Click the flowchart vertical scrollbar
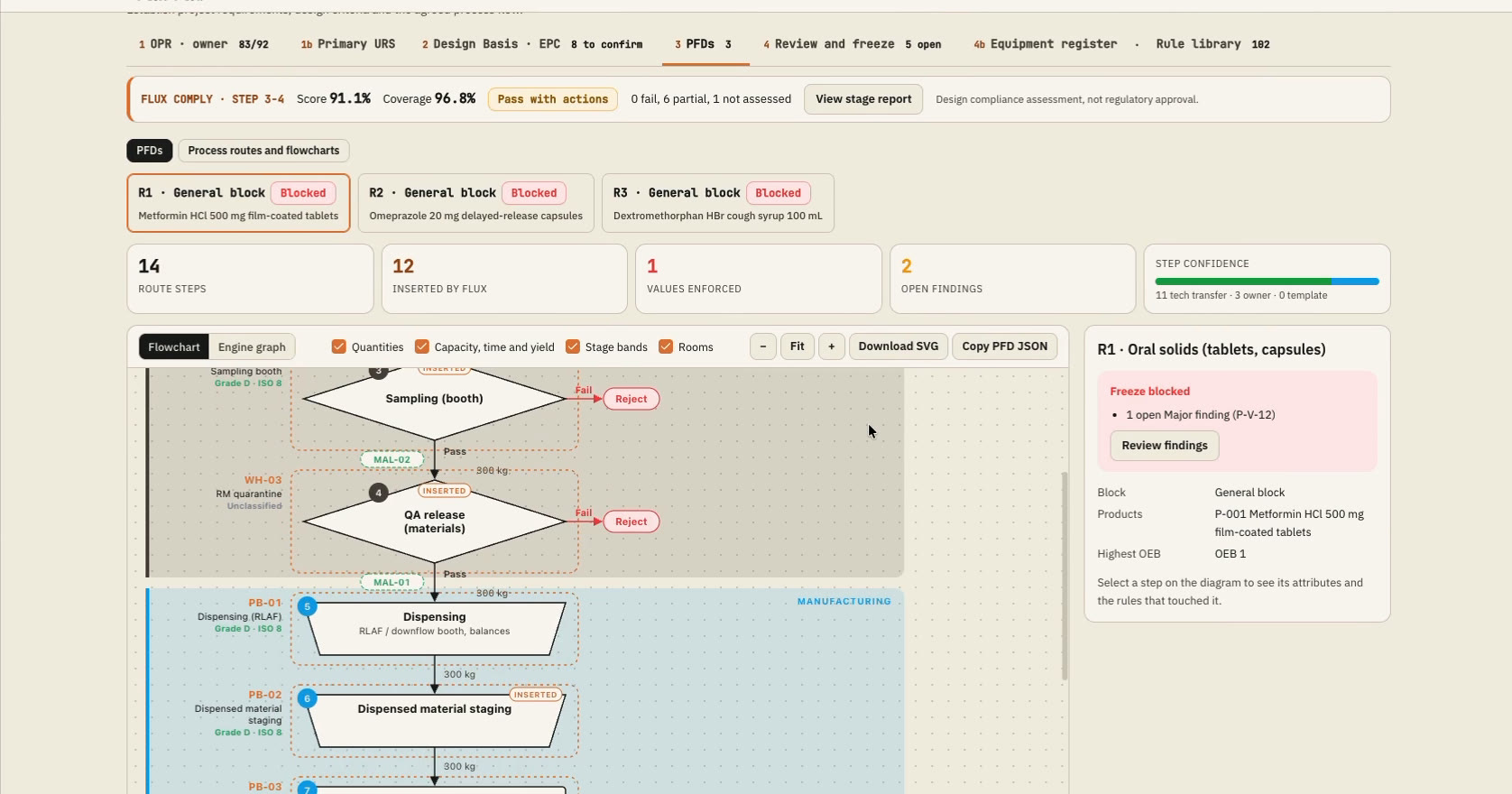The height and width of the screenshot is (794, 1512). tap(1065, 576)
